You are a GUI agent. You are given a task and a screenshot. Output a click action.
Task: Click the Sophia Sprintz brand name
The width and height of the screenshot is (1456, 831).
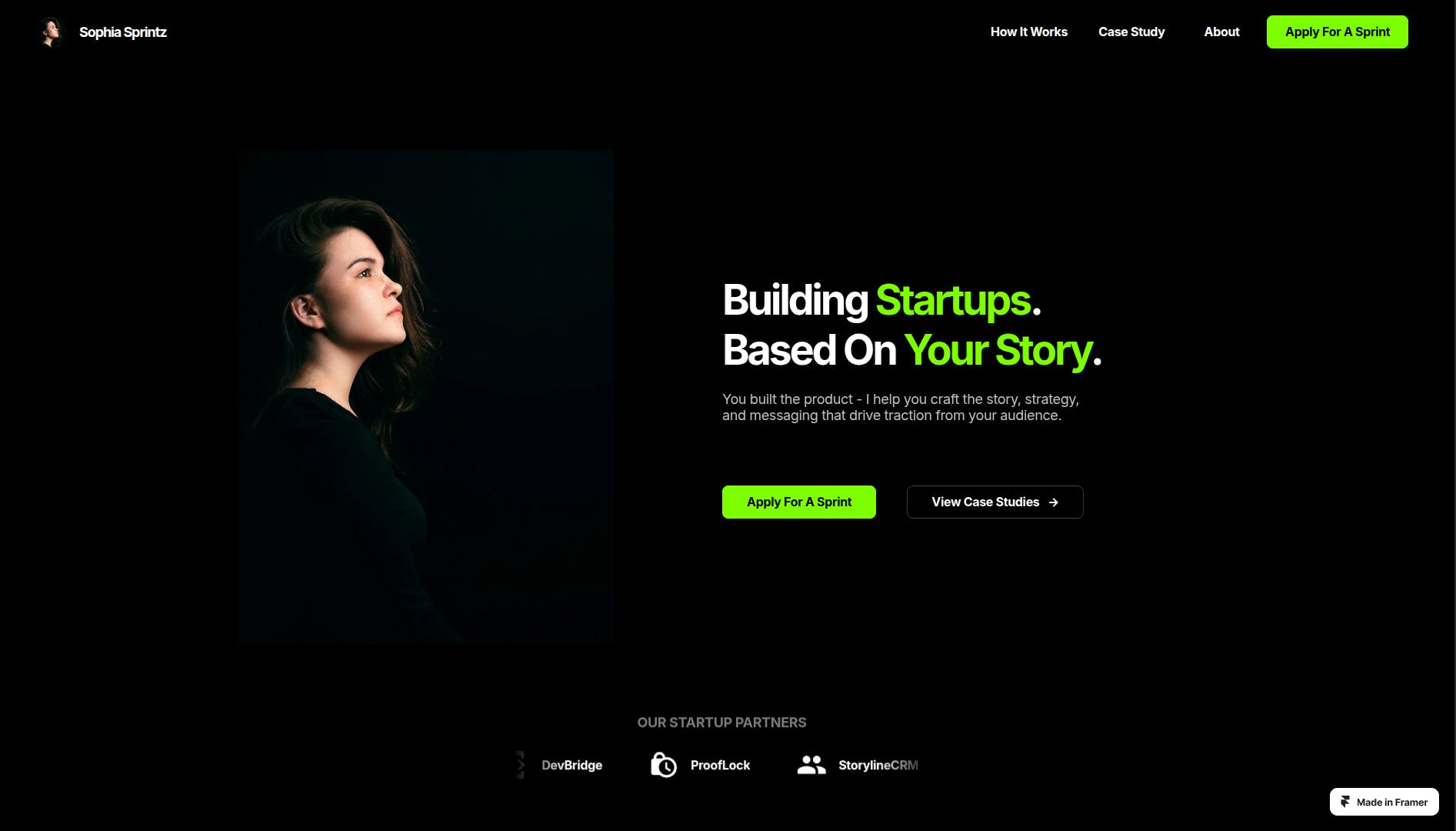coord(123,32)
